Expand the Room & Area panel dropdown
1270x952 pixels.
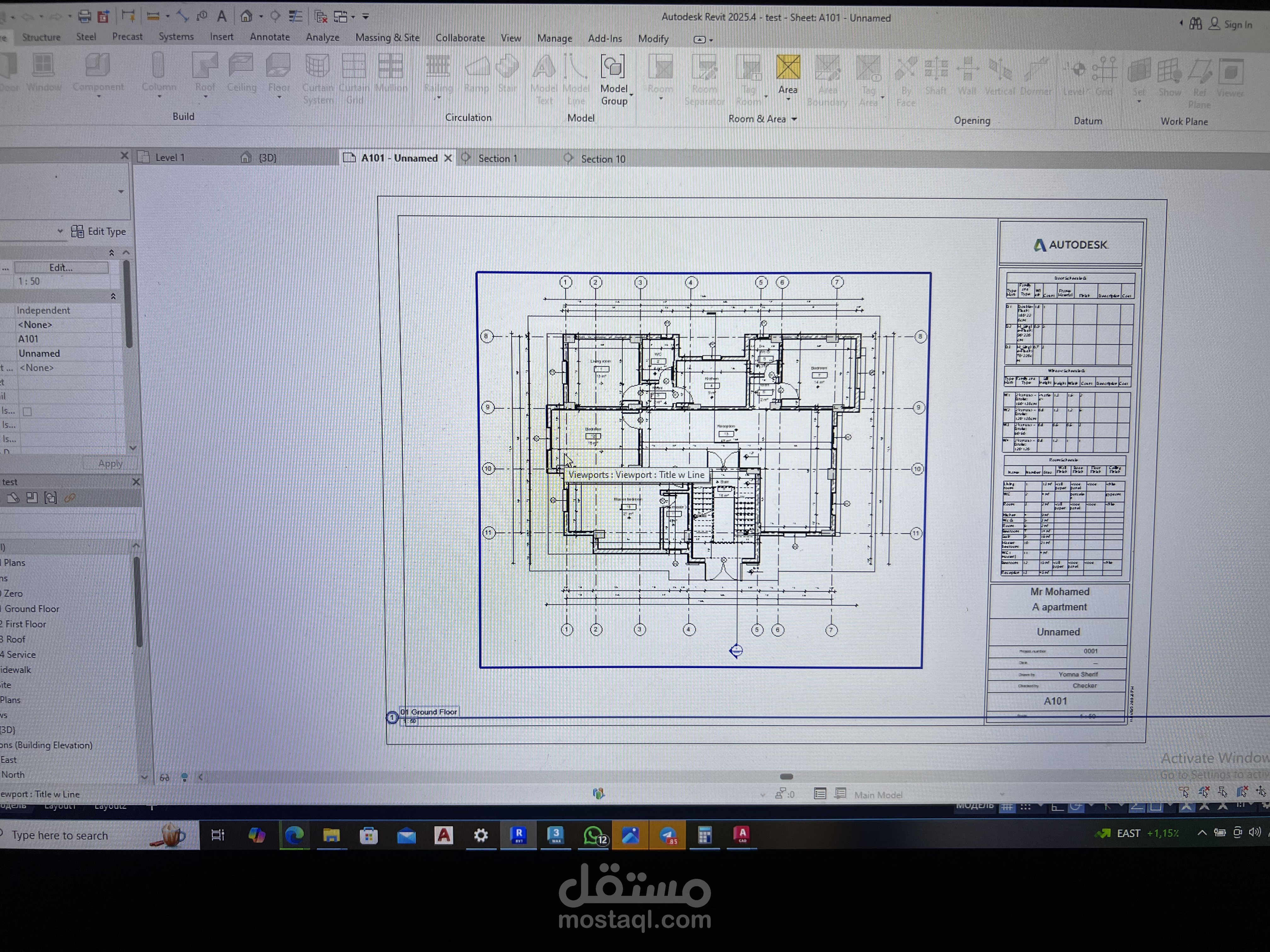tap(795, 119)
